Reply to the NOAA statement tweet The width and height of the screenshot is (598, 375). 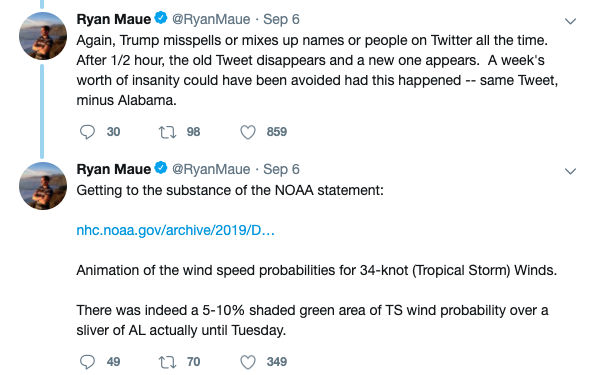(x=87, y=362)
